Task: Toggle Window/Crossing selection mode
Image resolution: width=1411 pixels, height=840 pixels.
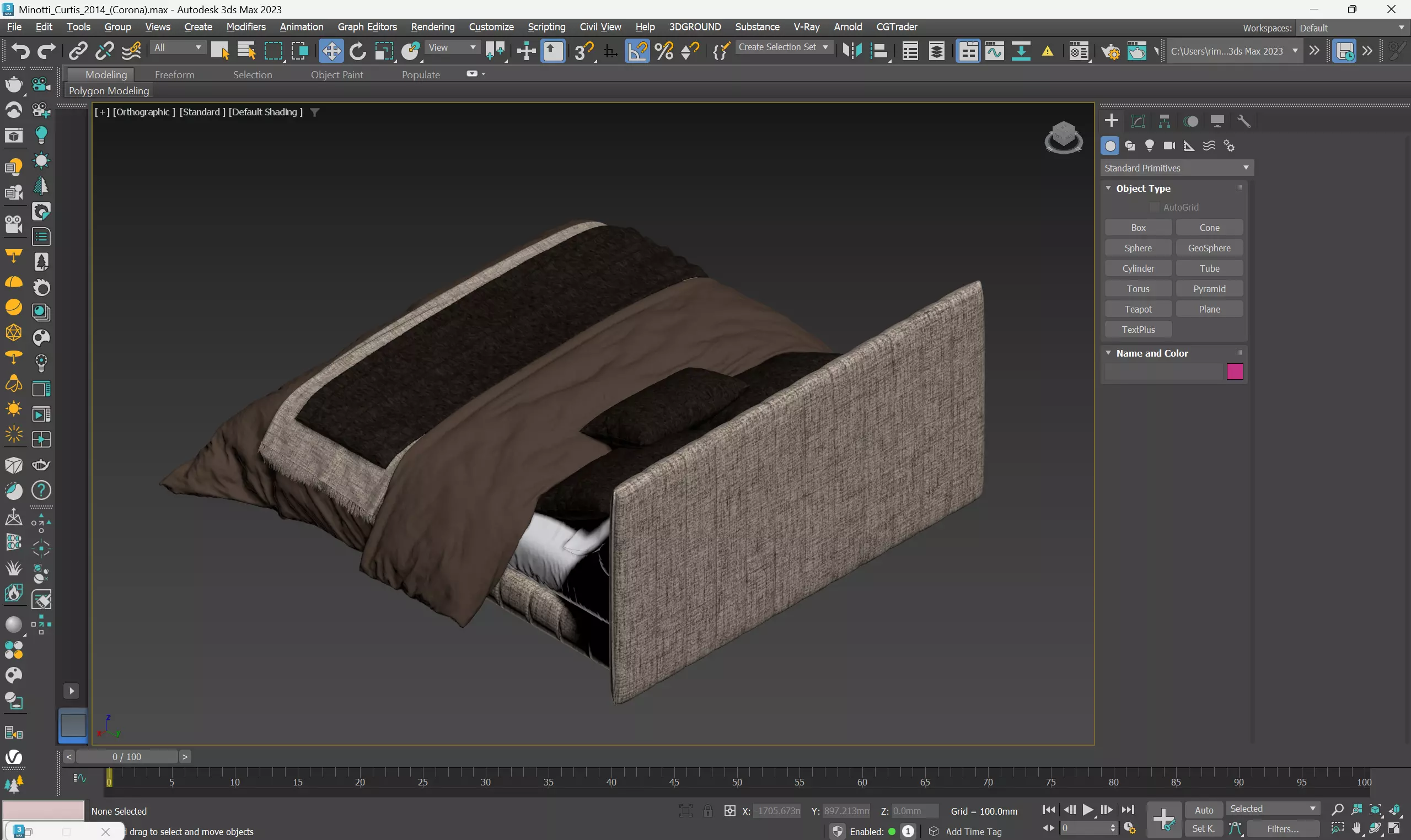Action: pos(299,51)
